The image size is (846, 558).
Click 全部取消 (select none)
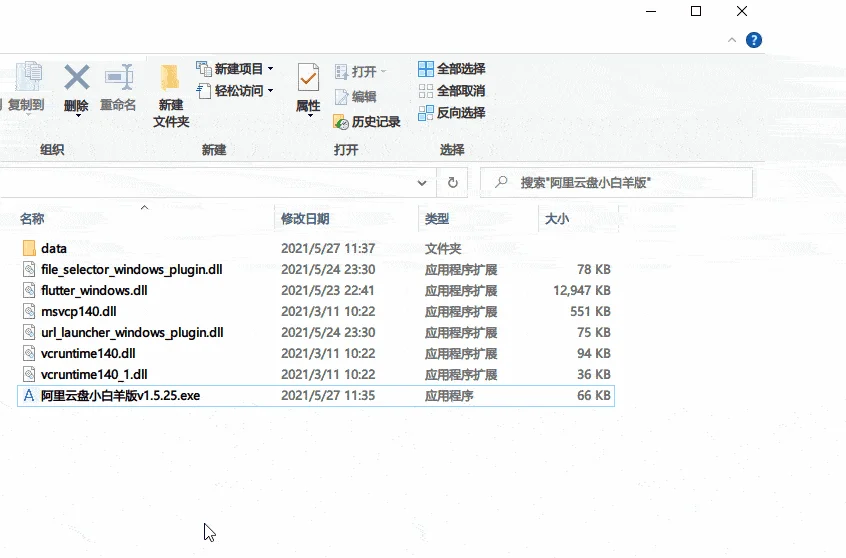pyautogui.click(x=452, y=91)
